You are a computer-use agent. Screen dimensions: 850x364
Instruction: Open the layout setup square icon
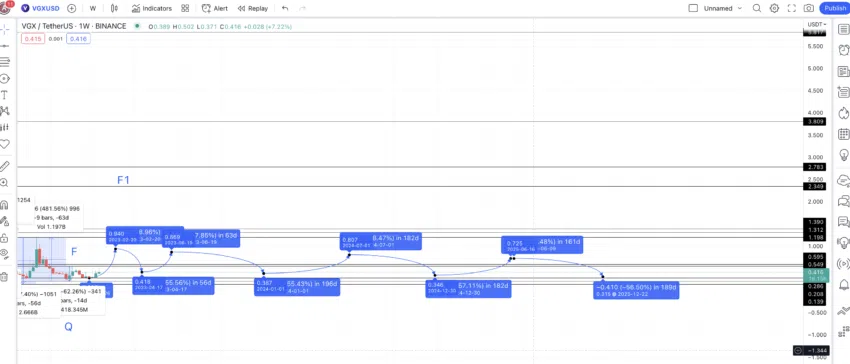[693, 8]
